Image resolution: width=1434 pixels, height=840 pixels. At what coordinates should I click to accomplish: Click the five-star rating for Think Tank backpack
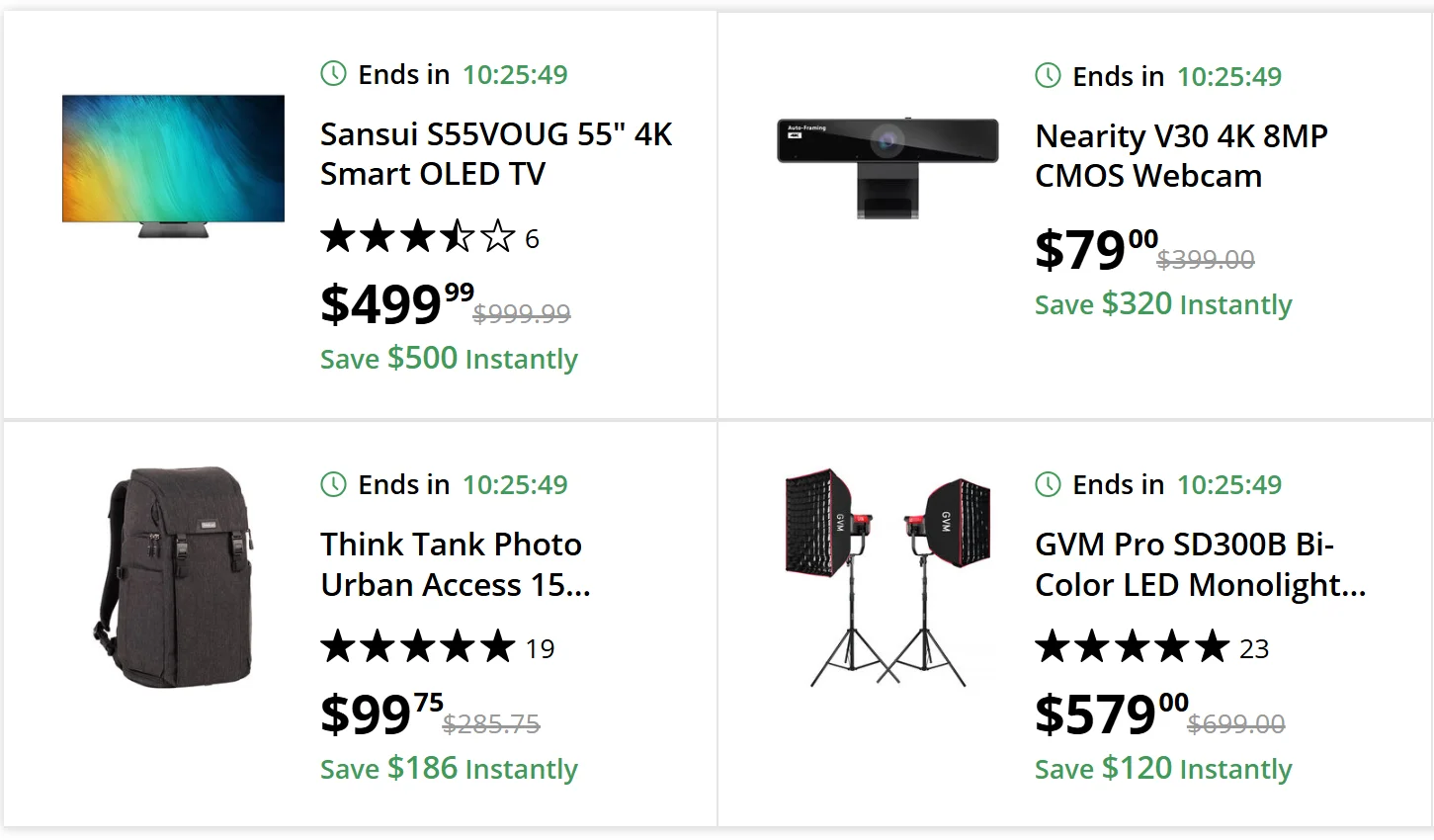pyautogui.click(x=418, y=647)
